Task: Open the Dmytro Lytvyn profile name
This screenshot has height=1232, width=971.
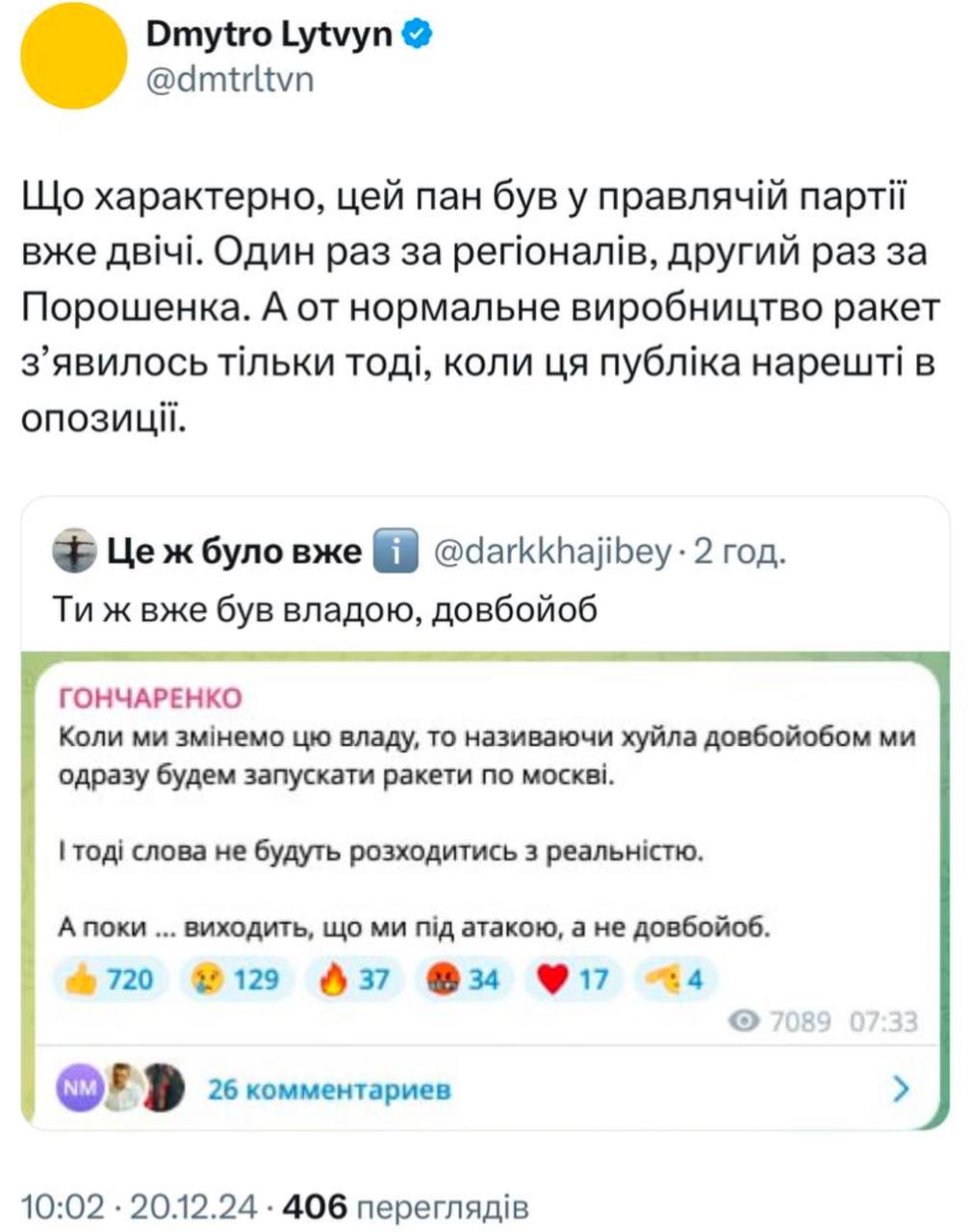Action: [x=269, y=36]
